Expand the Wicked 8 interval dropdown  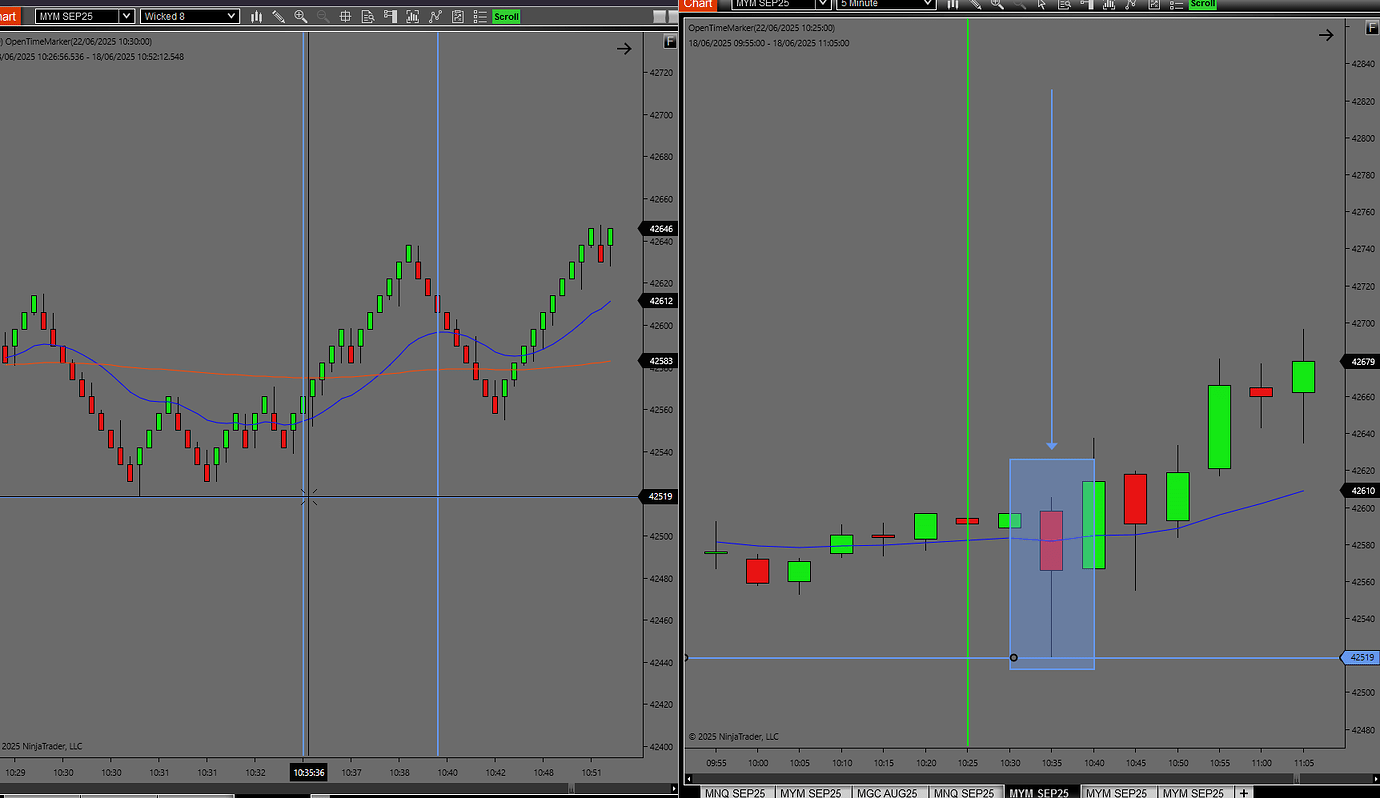(190, 16)
